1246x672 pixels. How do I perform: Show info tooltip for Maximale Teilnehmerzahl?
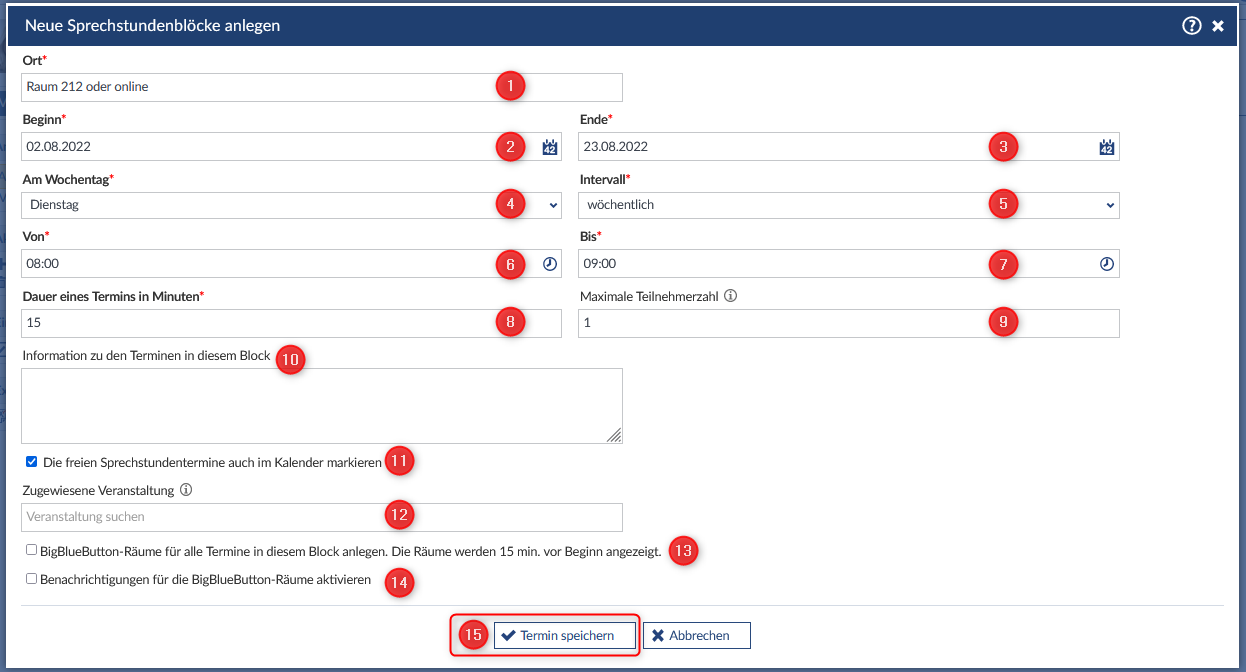731,296
